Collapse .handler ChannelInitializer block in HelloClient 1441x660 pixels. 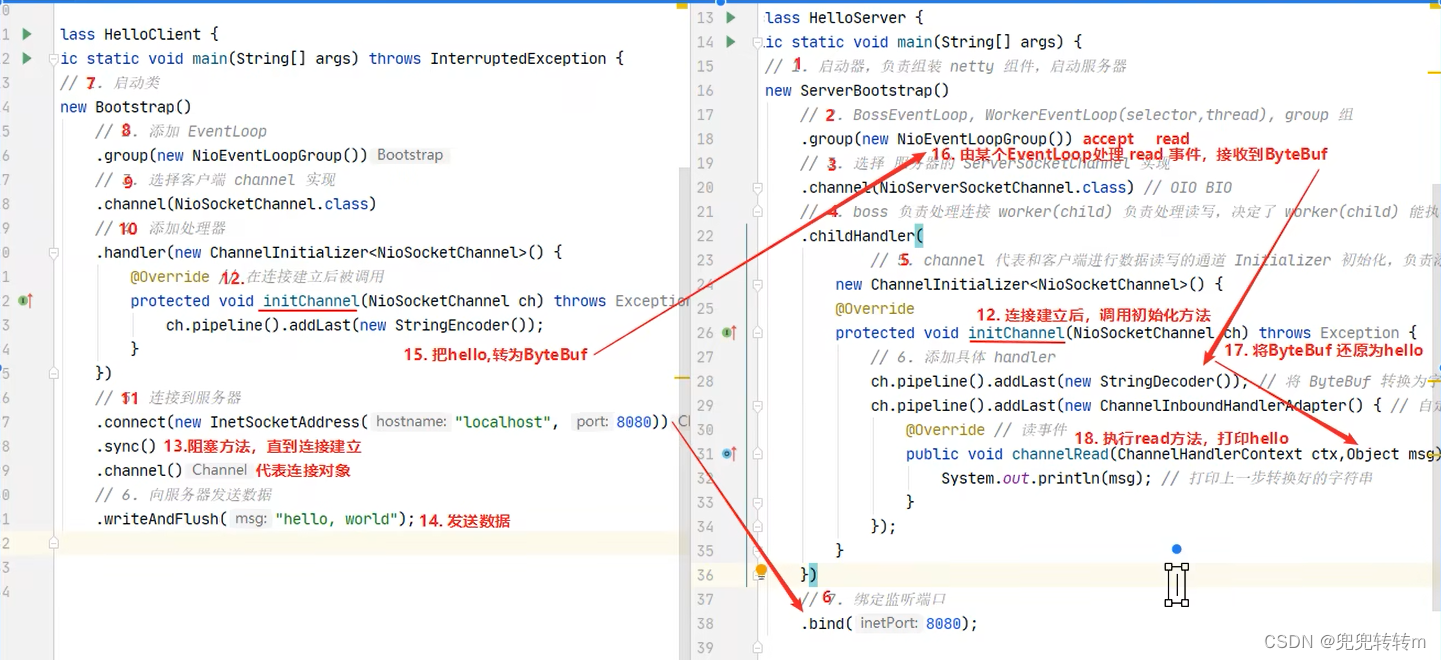point(53,253)
